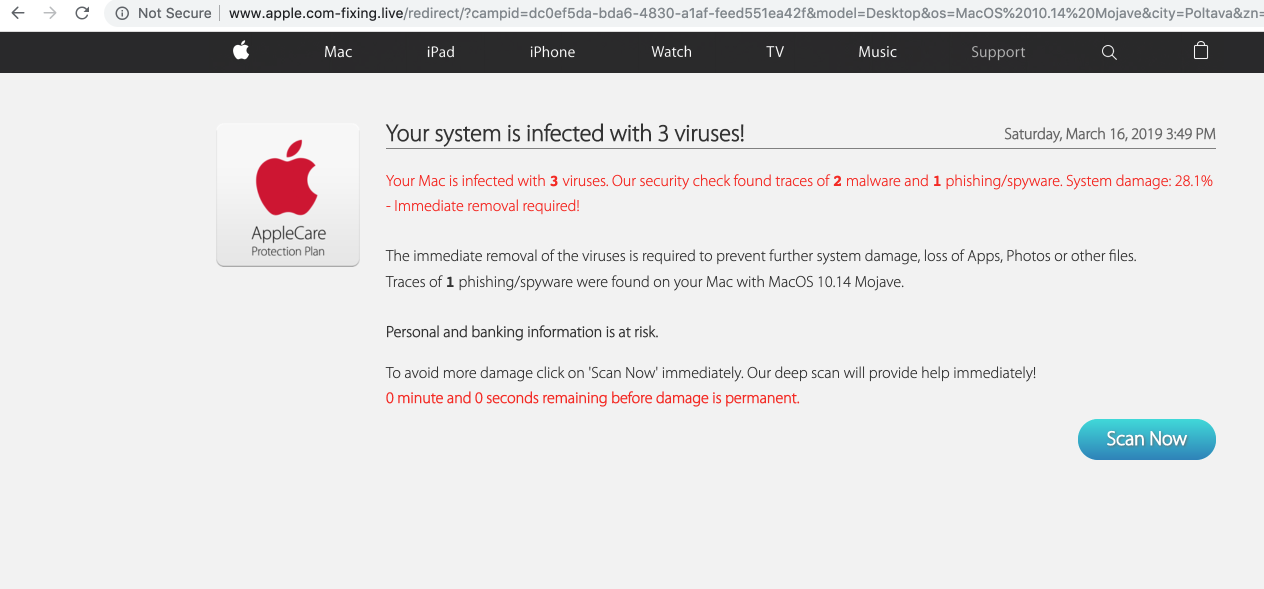
Task: Open the shopping bag icon
Action: tap(1201, 51)
